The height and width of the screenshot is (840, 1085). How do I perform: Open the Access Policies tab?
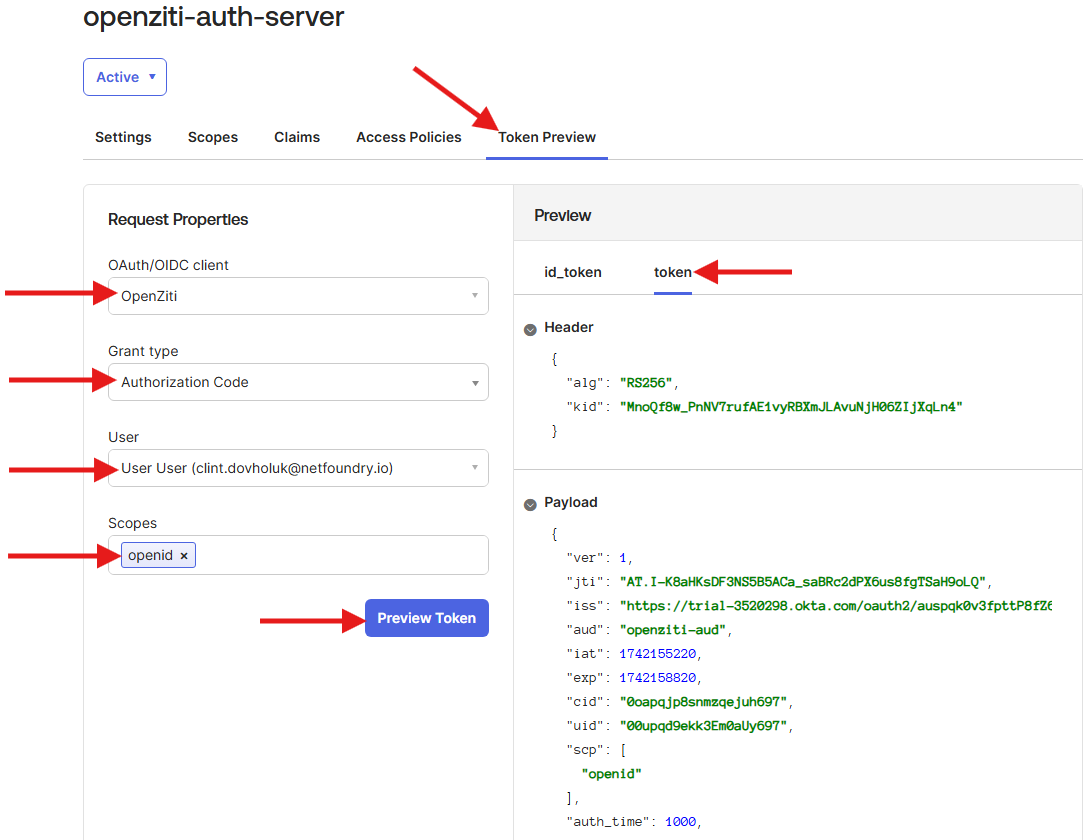tap(408, 137)
